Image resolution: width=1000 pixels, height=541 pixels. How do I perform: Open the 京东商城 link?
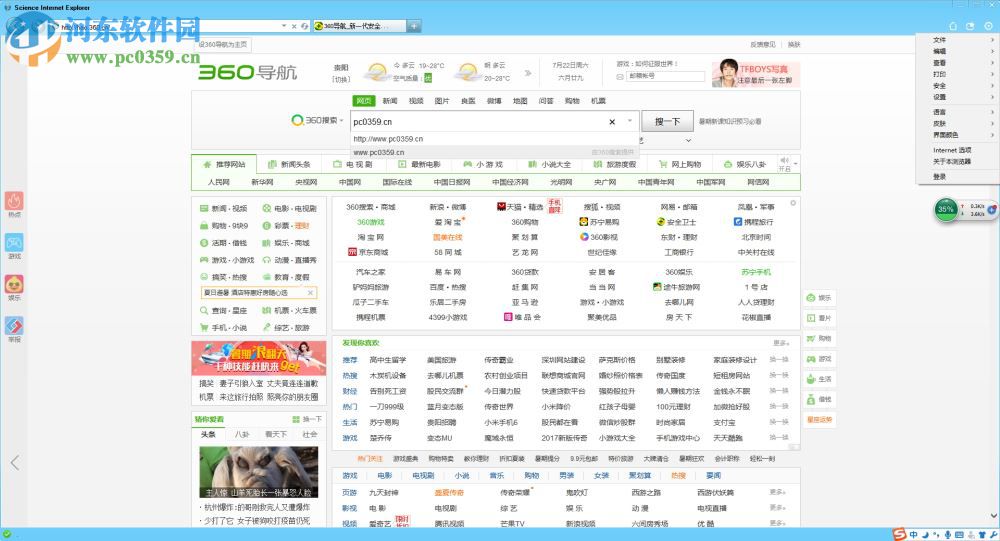tap(369, 252)
